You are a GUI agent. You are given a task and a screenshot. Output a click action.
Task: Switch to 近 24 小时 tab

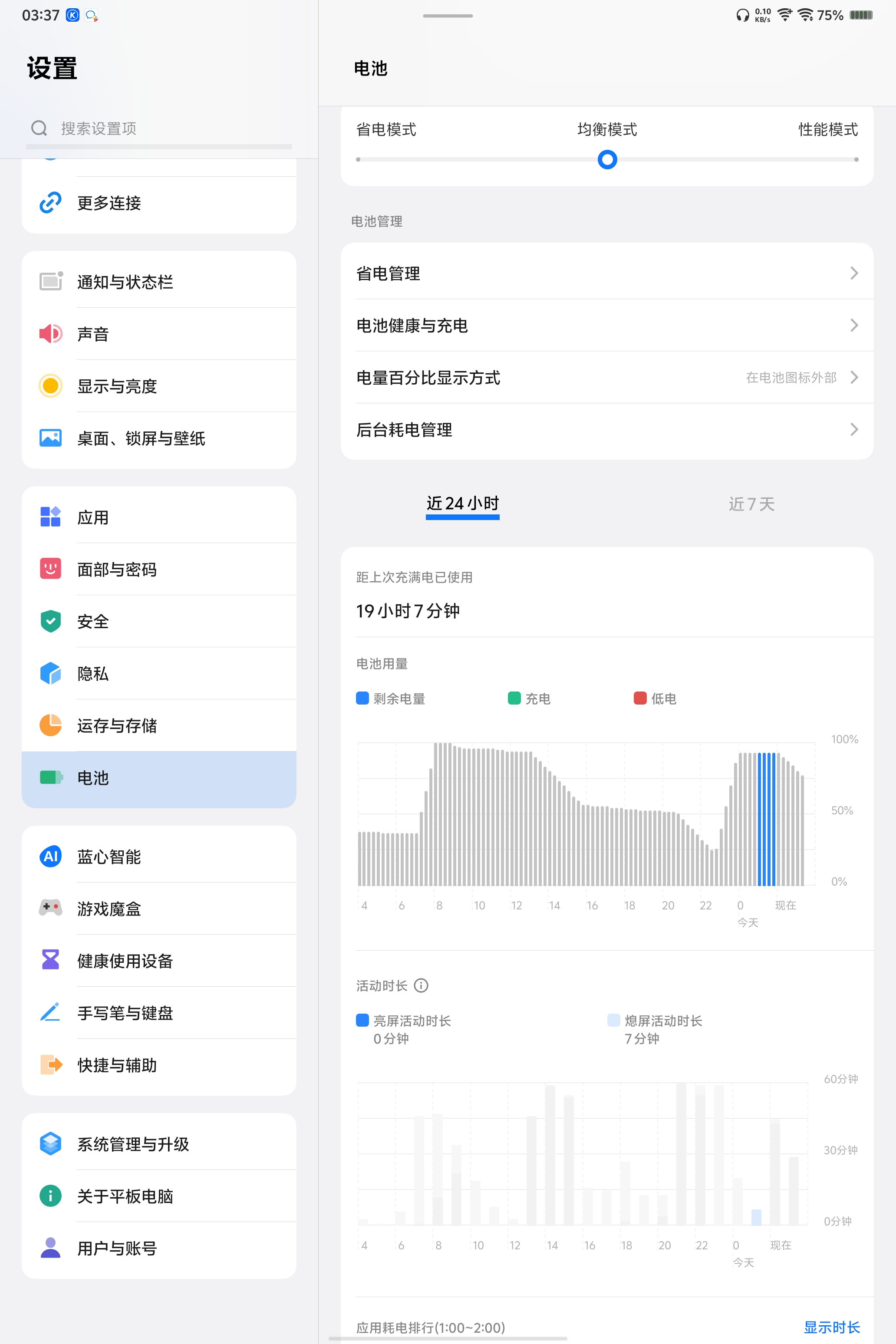tap(463, 504)
